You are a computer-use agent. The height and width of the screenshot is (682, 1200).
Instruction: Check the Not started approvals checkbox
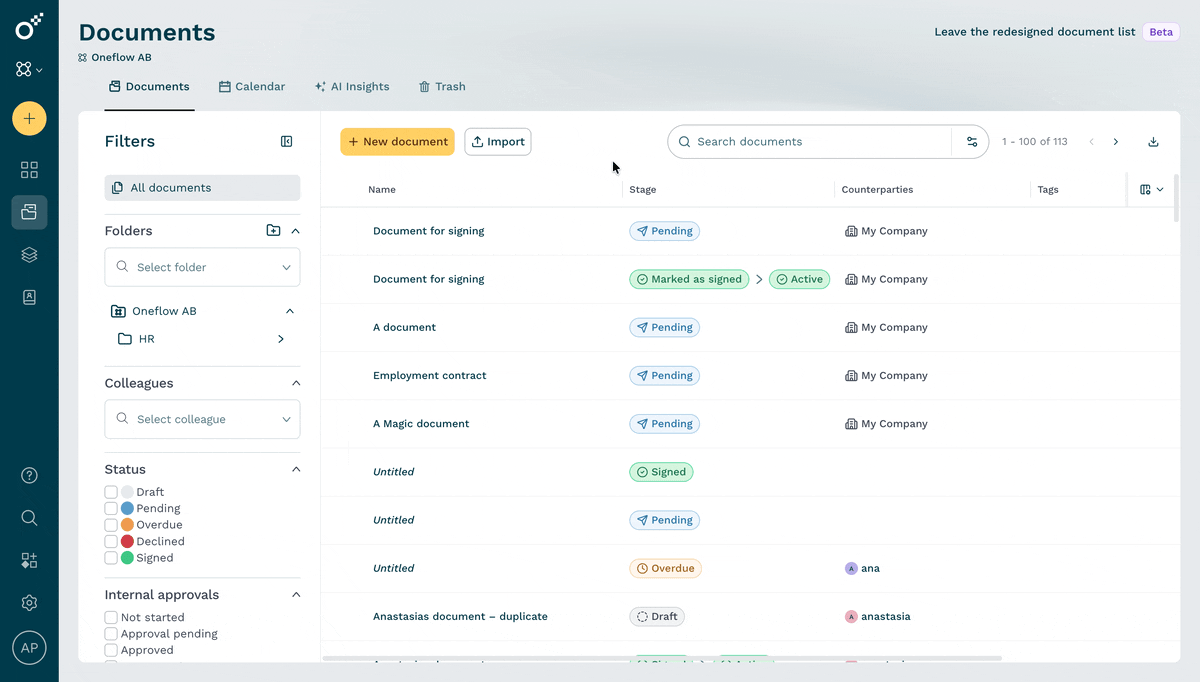coord(111,618)
